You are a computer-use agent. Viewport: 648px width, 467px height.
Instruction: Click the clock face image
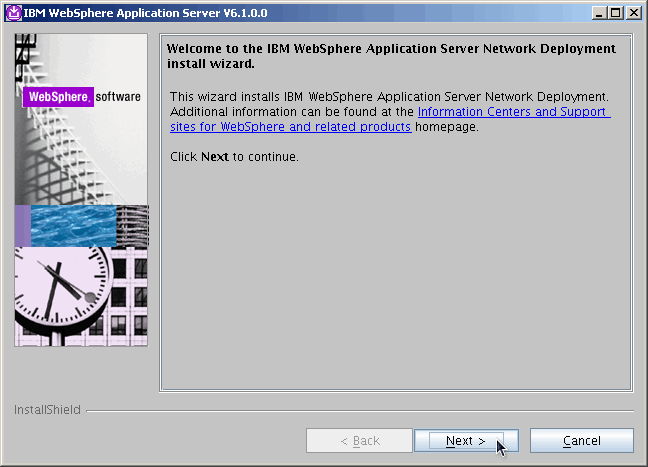pos(60,294)
